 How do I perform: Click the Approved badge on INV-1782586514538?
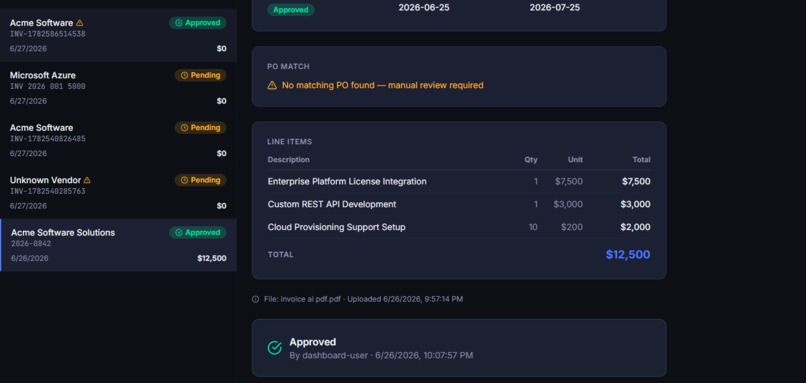197,23
